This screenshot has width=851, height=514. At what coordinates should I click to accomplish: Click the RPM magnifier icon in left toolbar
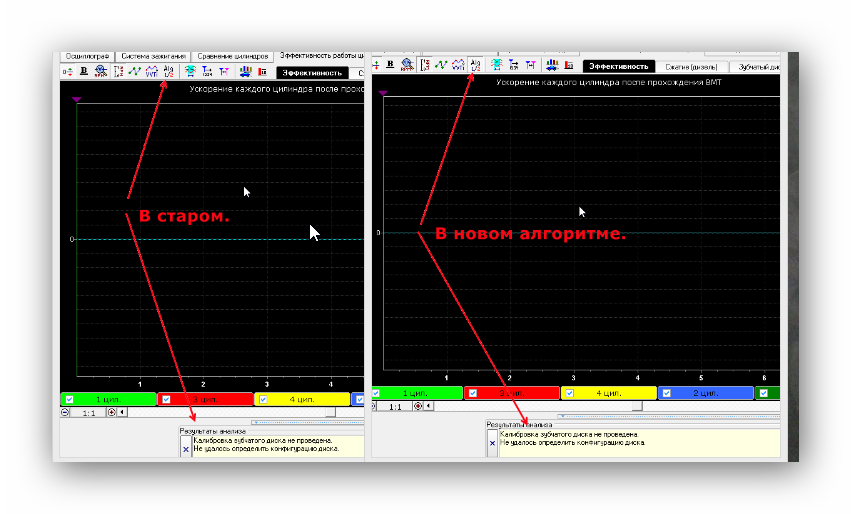tap(100, 71)
